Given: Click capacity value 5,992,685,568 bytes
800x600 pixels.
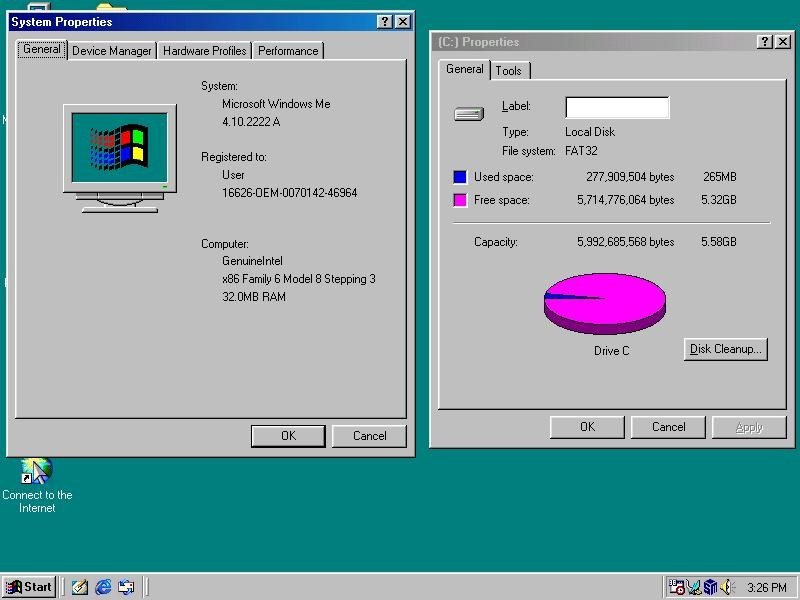Looking at the screenshot, I should [x=626, y=242].
